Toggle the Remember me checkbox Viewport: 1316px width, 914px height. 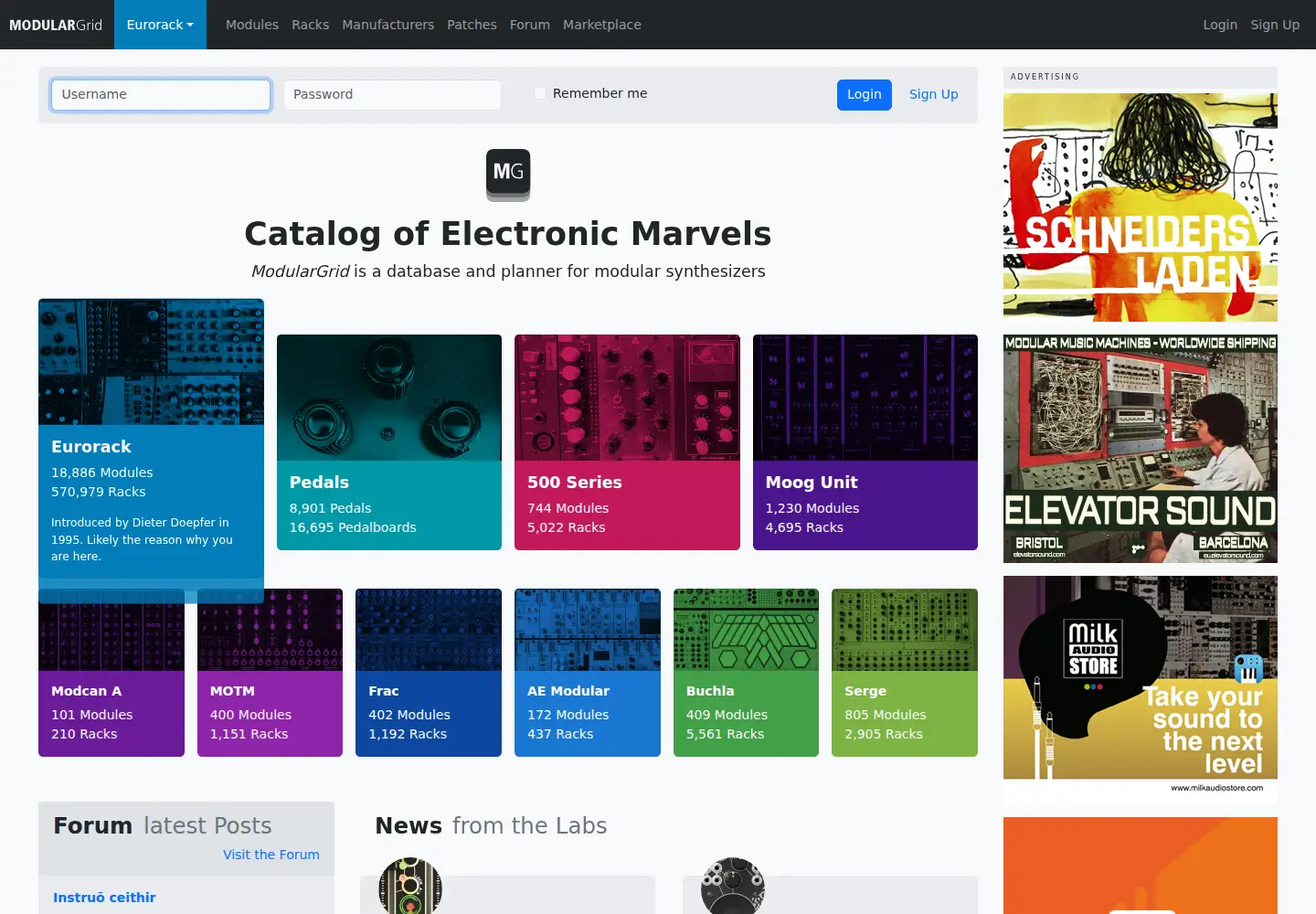click(x=540, y=93)
